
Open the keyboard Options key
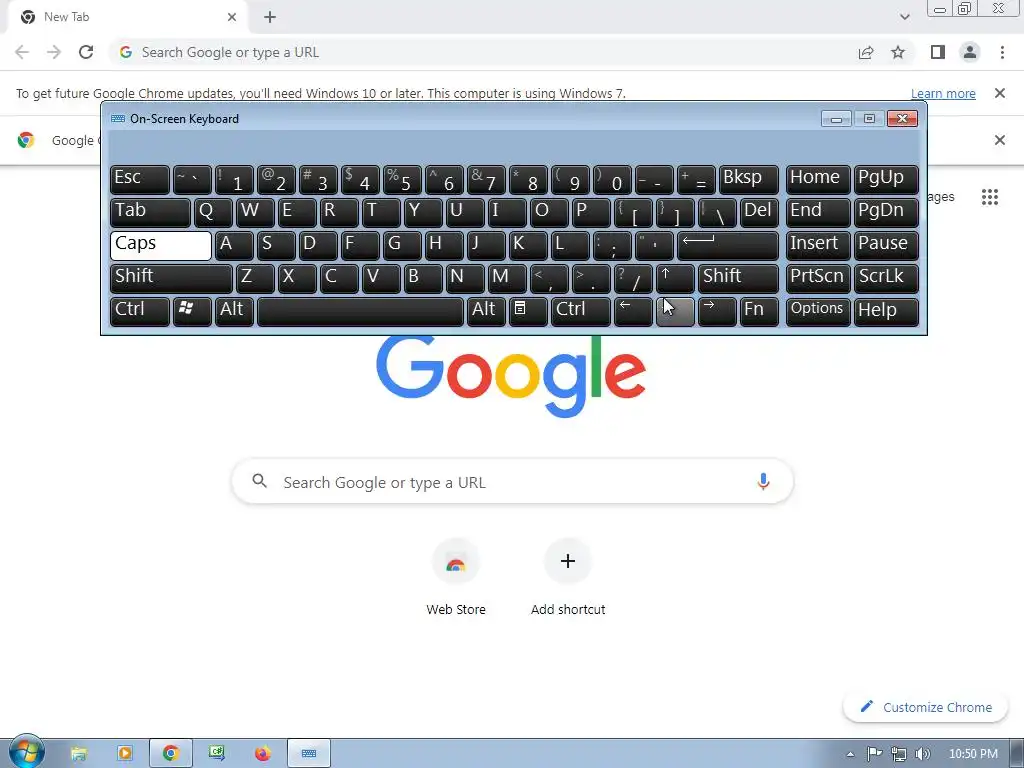(x=818, y=311)
